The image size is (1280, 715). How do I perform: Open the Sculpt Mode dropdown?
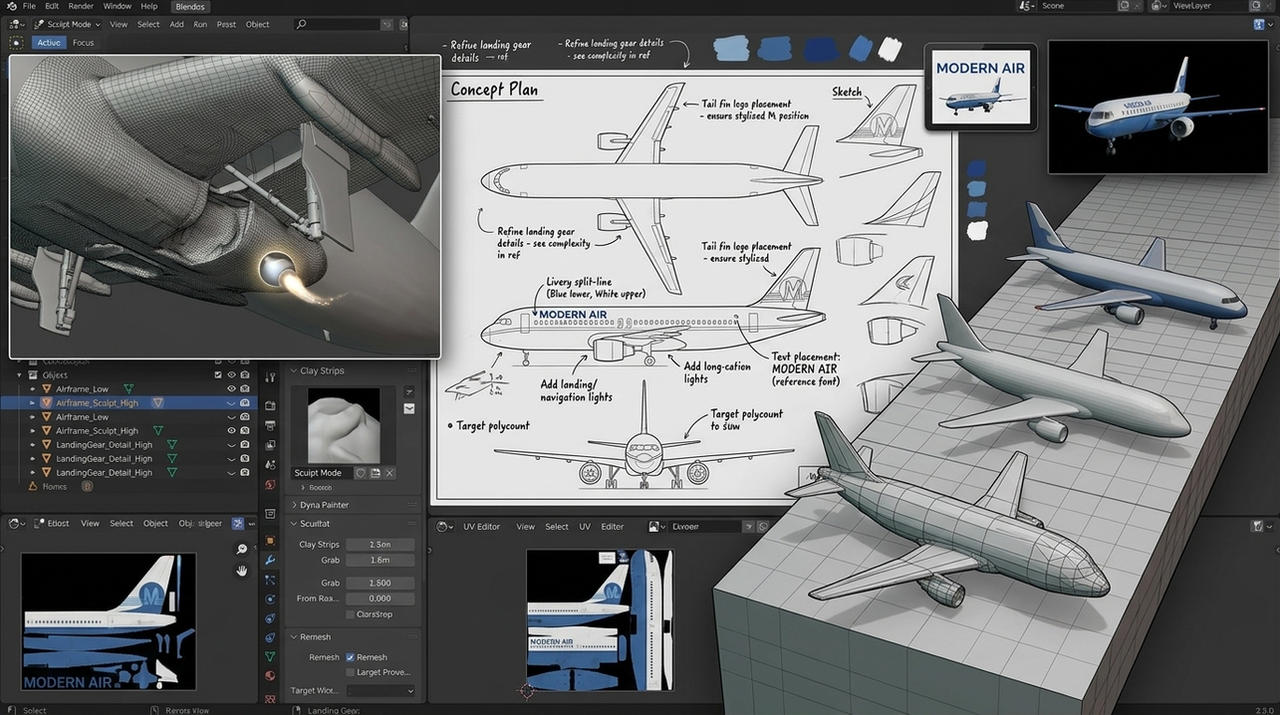67,24
